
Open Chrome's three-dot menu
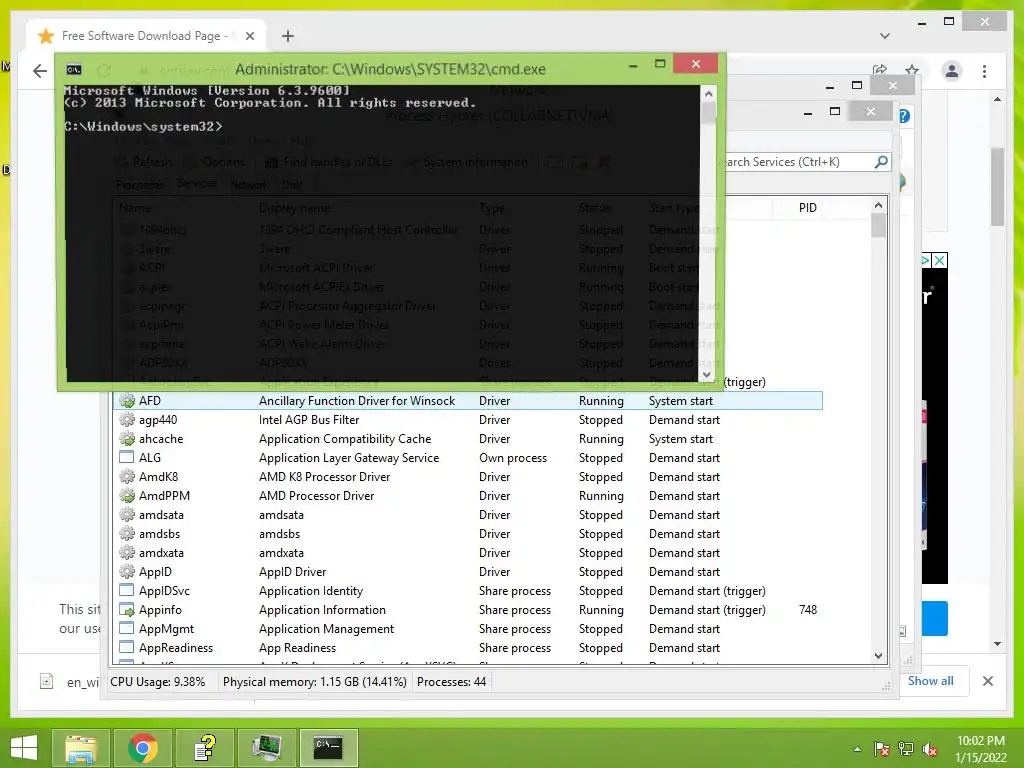[984, 71]
